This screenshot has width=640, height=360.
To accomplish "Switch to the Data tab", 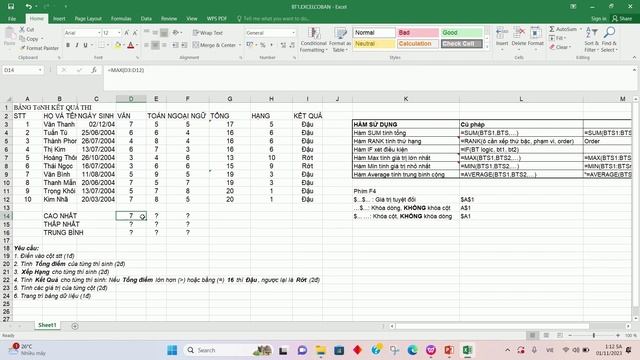I will pyautogui.click(x=146, y=19).
